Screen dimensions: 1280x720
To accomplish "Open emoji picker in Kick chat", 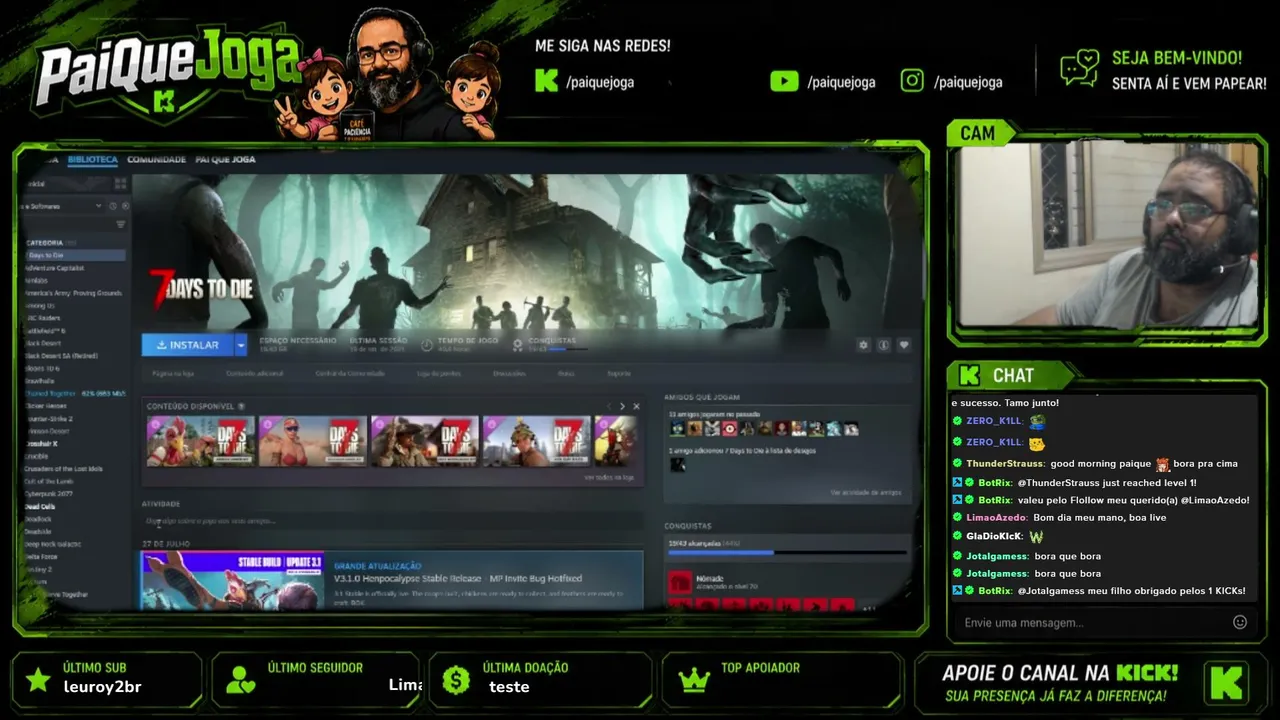I will (1240, 622).
